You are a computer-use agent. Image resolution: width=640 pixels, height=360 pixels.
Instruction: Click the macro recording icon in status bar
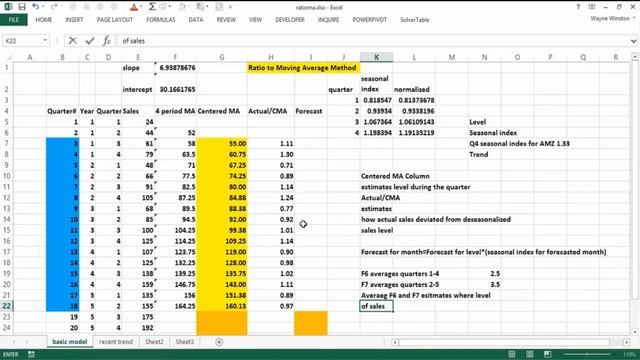(31, 354)
